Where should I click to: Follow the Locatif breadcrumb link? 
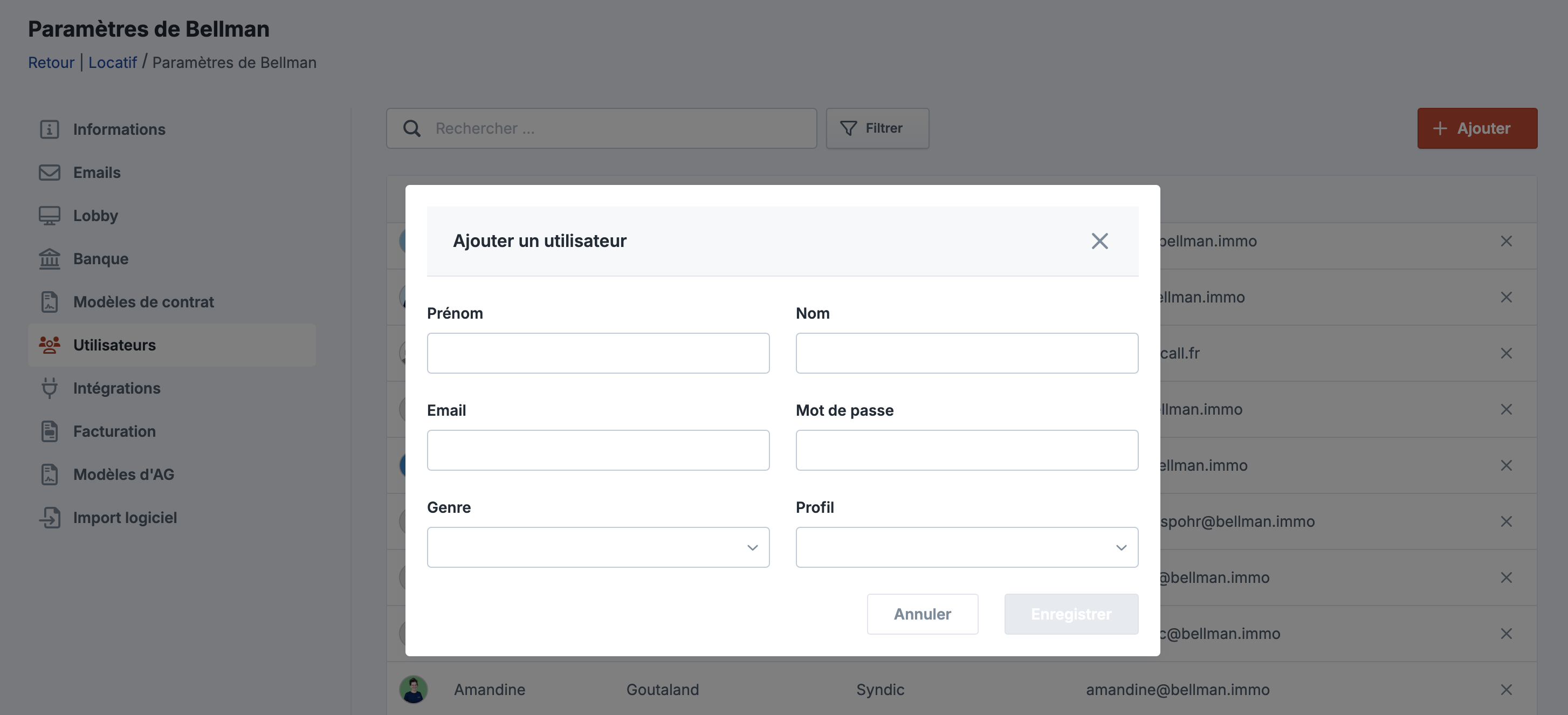tap(113, 62)
